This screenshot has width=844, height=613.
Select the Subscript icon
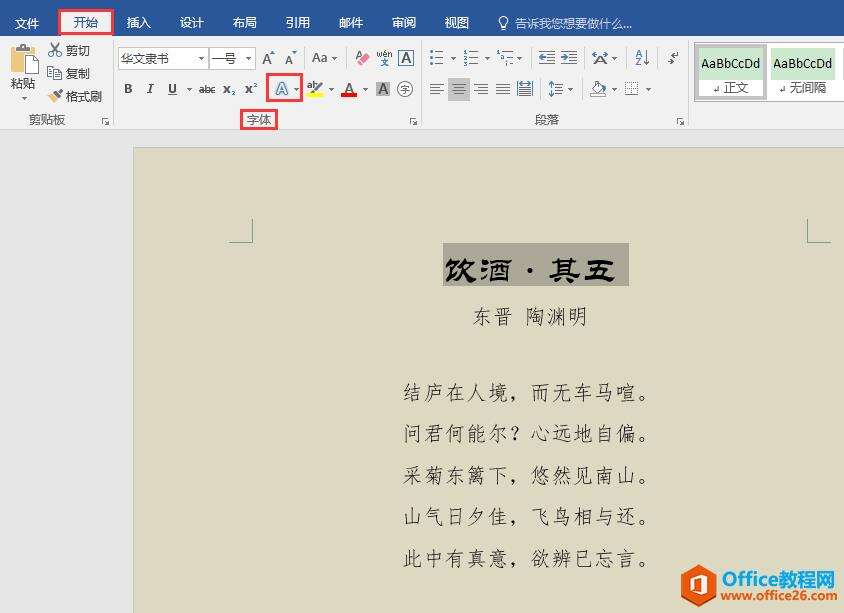pos(229,88)
